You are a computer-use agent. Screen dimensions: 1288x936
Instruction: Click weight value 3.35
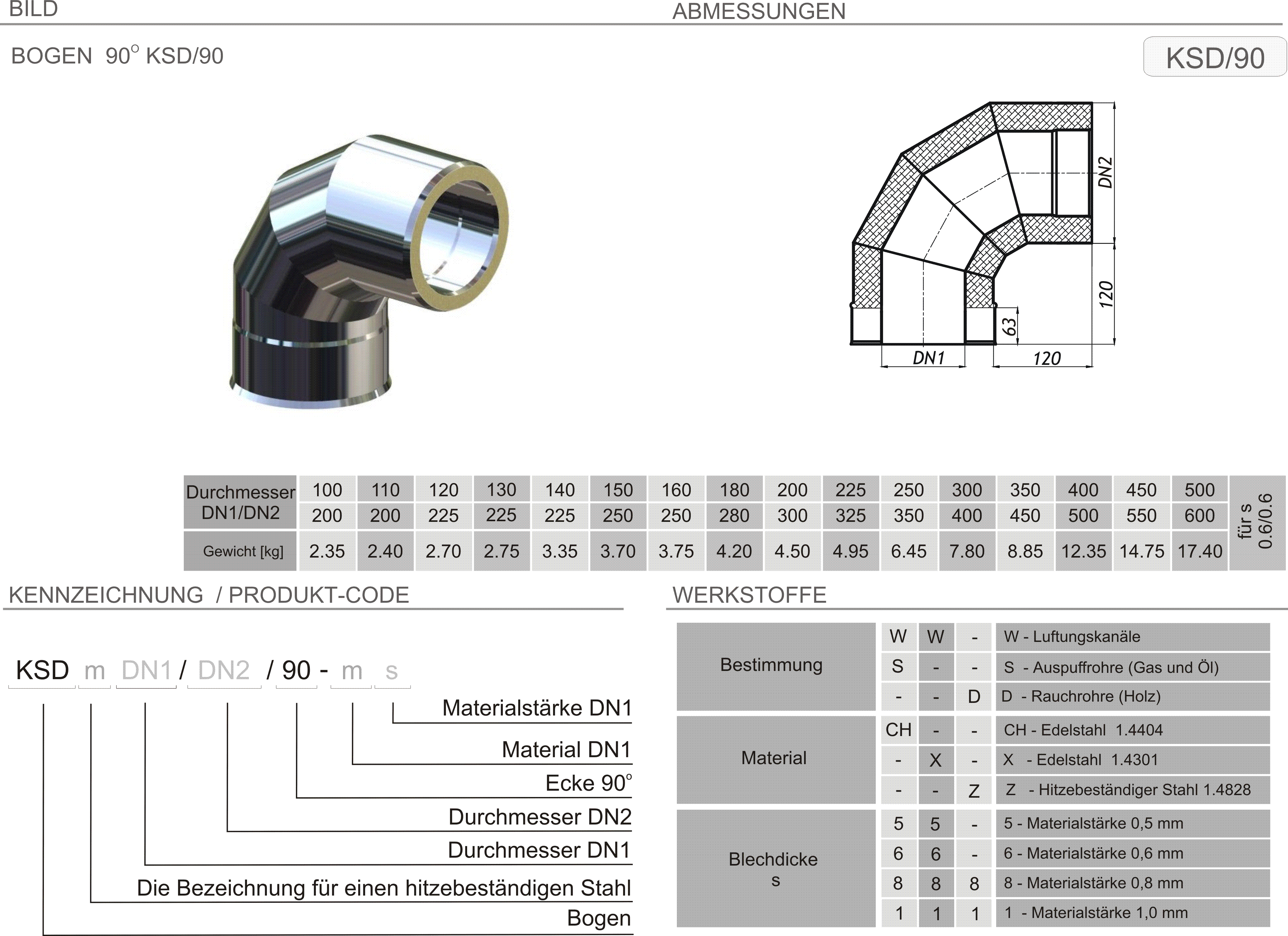(x=560, y=551)
